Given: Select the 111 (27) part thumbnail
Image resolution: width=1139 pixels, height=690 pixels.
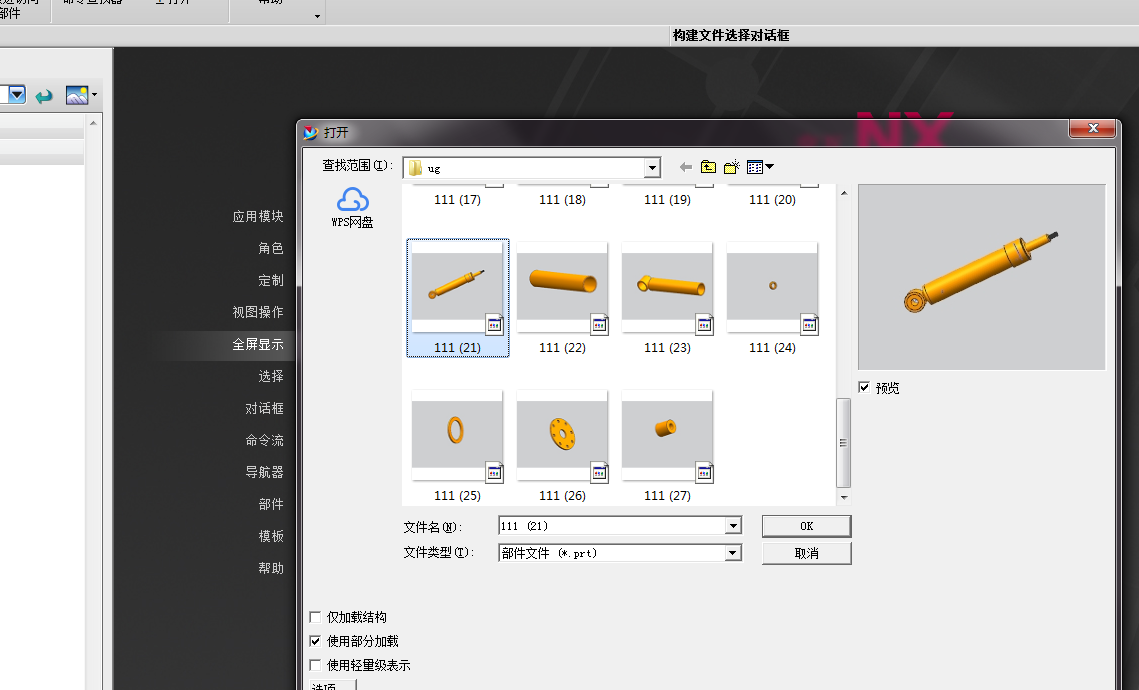Looking at the screenshot, I should (x=668, y=435).
